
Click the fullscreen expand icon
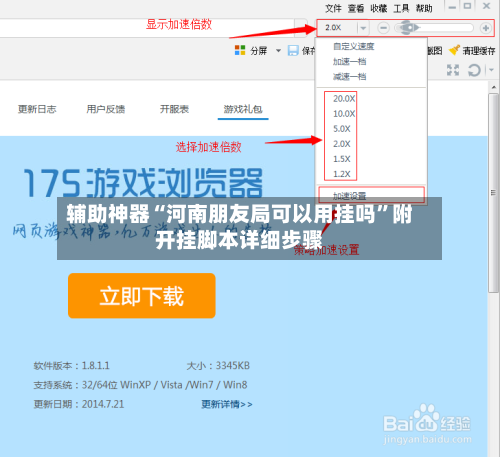point(453,70)
